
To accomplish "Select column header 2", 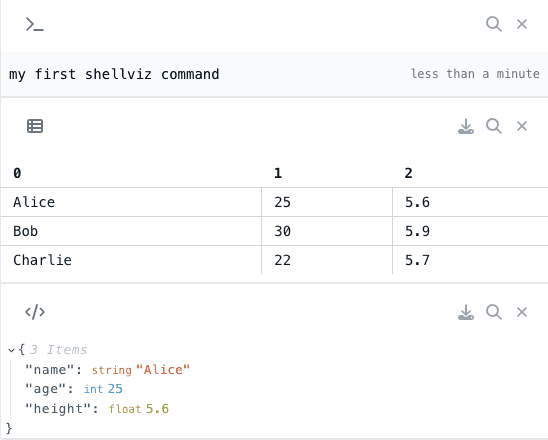I will pos(409,173).
